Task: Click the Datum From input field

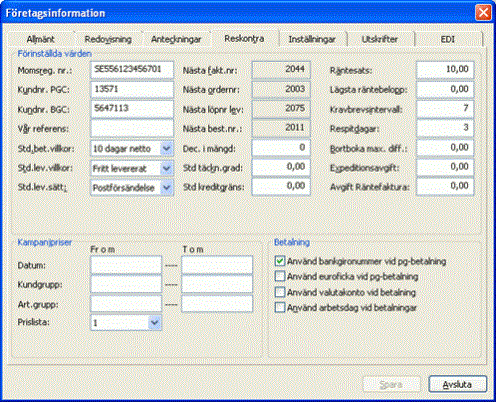Action: point(126,265)
